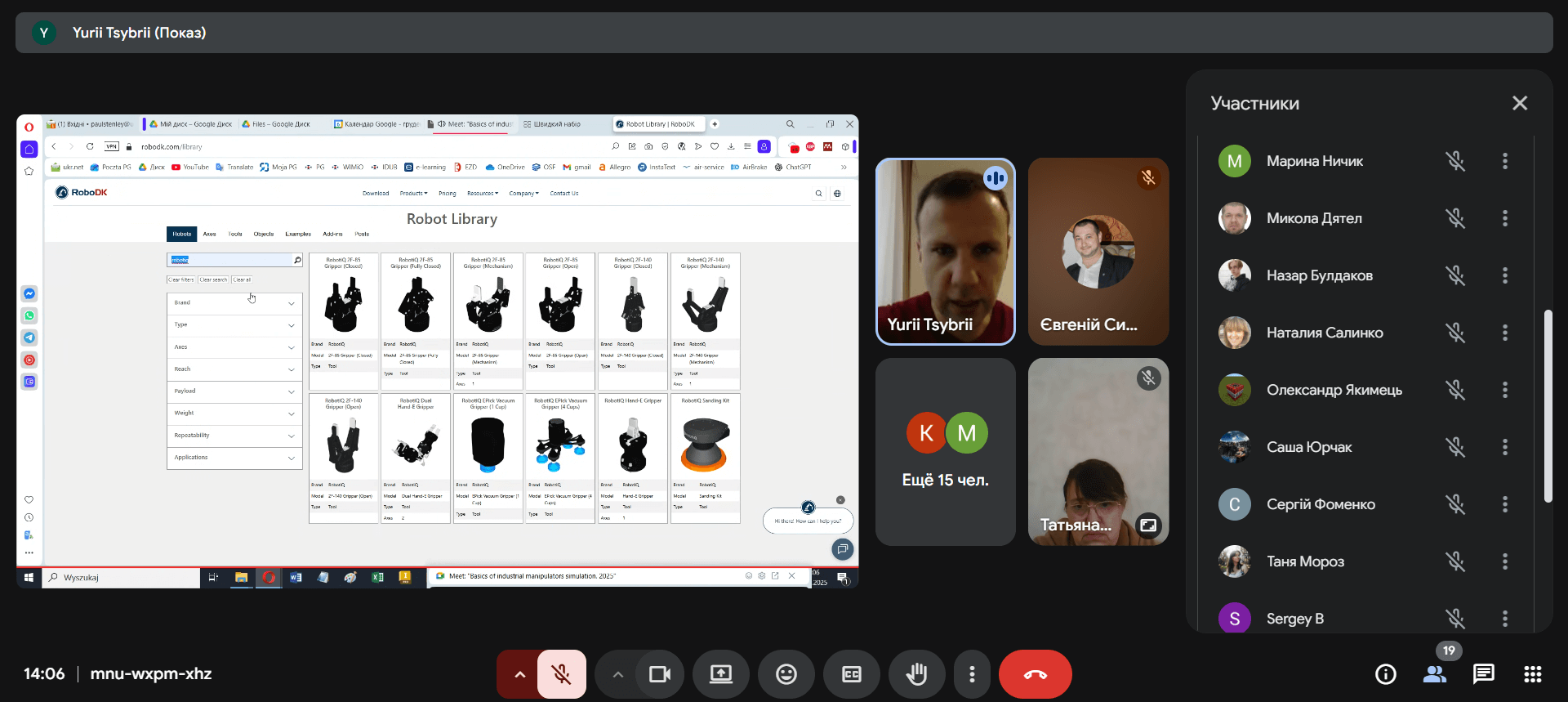This screenshot has height=702, width=1568.
Task: Click the 'Ещё 15 чел.' tile
Action: point(945,452)
